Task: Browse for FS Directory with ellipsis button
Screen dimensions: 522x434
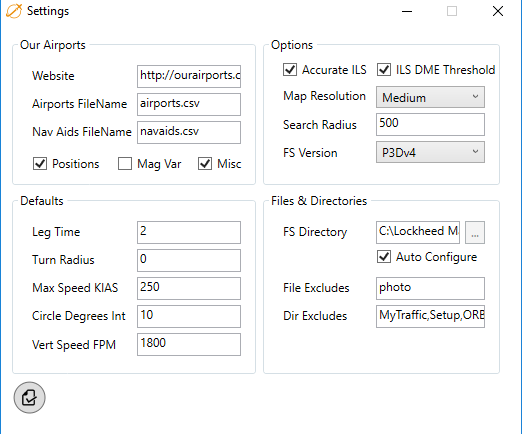Action: (x=475, y=232)
